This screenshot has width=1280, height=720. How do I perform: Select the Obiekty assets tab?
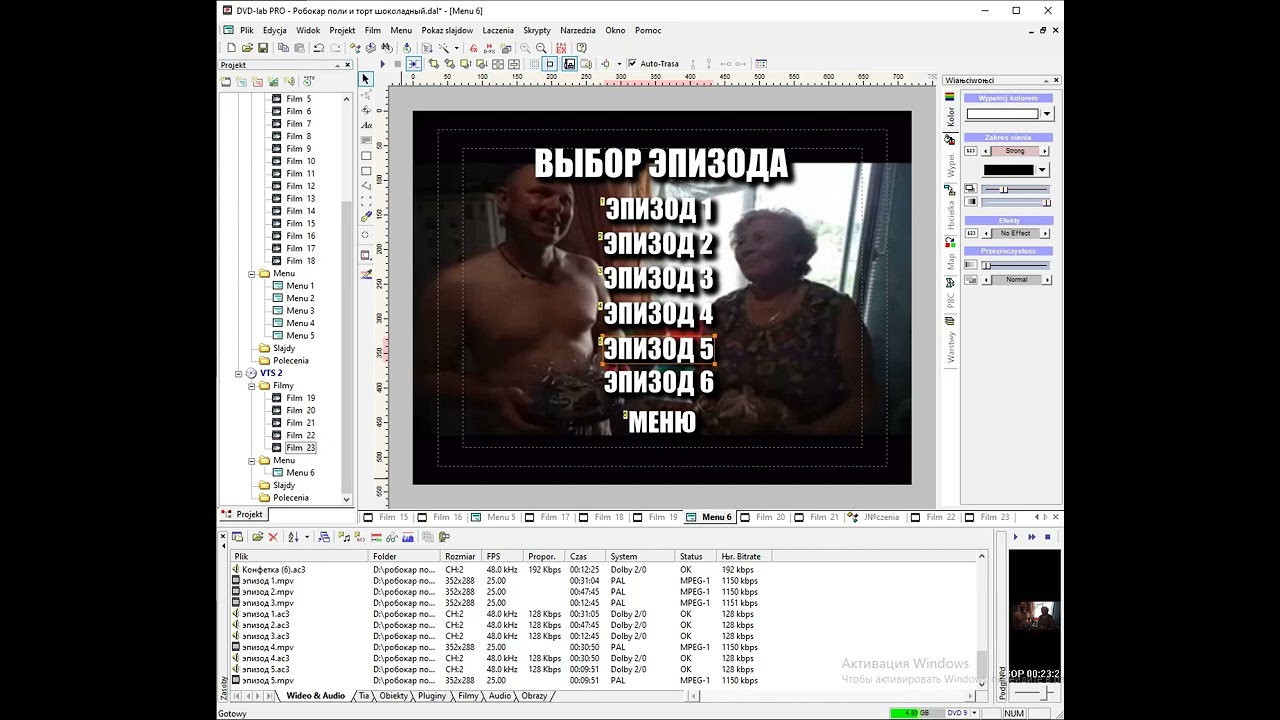[x=393, y=695]
